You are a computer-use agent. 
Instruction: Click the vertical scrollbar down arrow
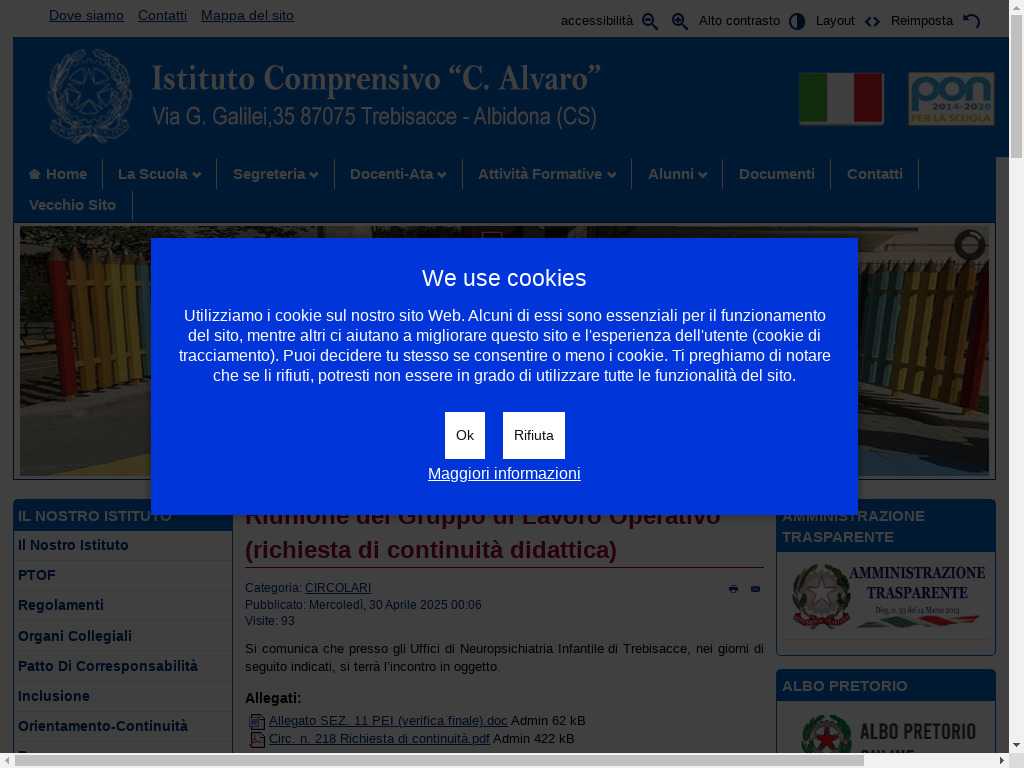(x=1017, y=745)
